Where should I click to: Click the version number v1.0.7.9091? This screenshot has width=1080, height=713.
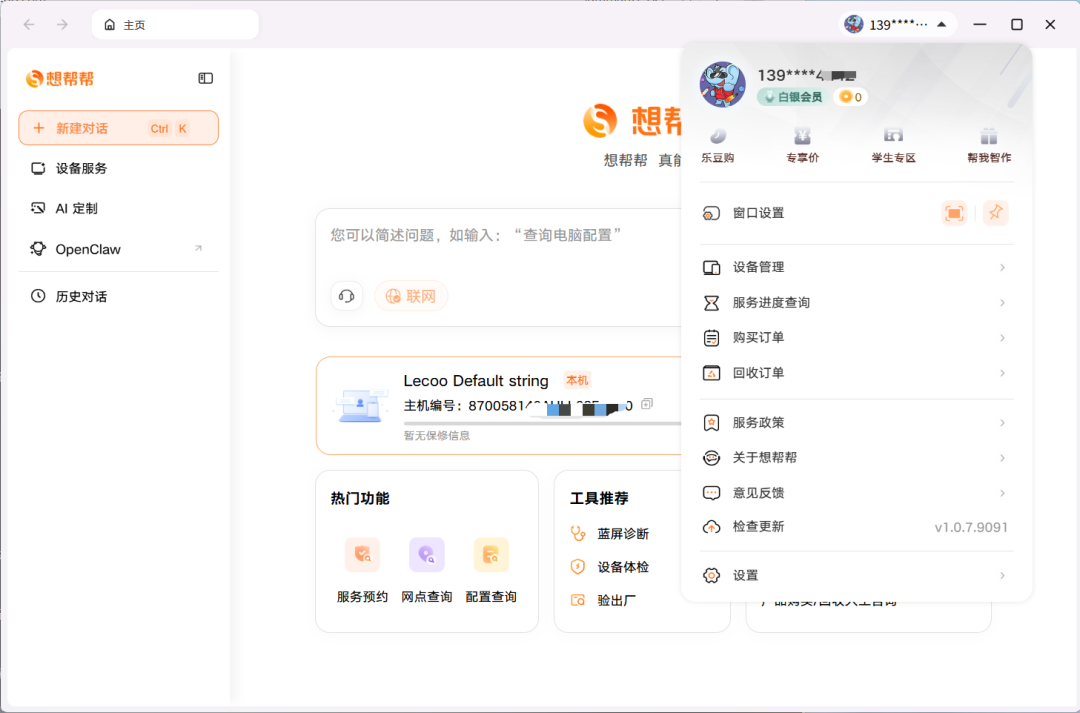coord(971,527)
